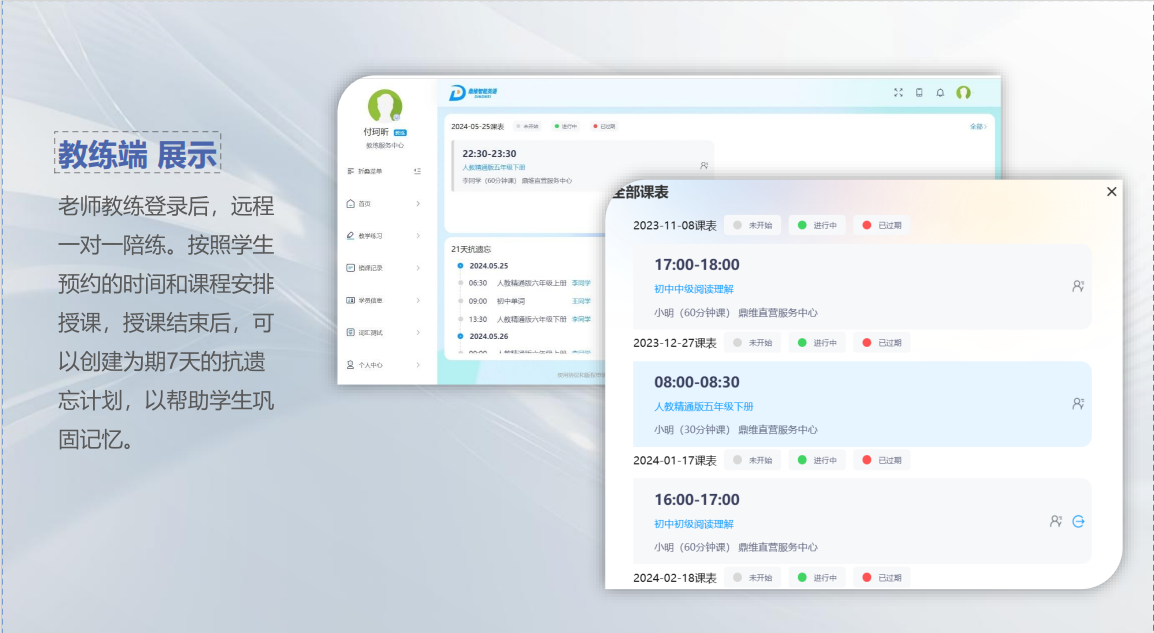Click blue enter-class icon on 16:00-17:00 lesson
The width and height of the screenshot is (1154, 633).
[x=1078, y=521]
